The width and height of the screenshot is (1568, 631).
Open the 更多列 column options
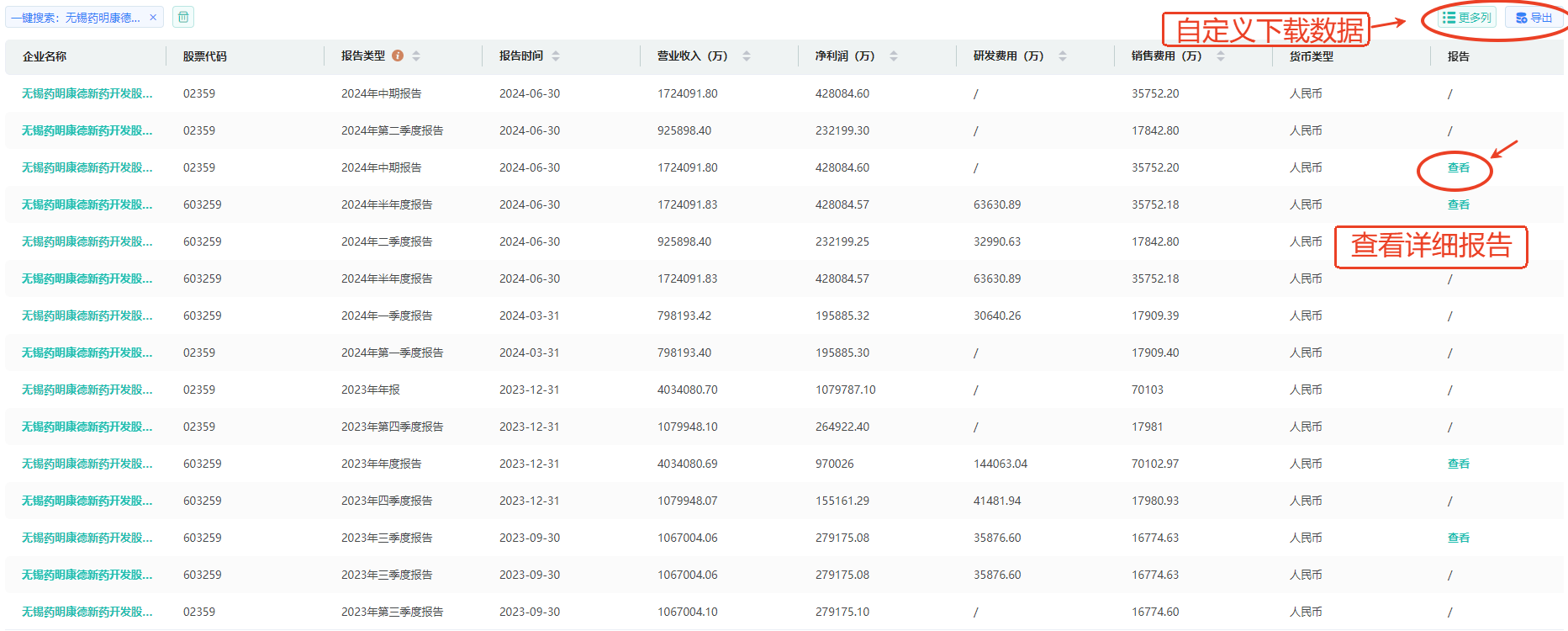(1466, 18)
